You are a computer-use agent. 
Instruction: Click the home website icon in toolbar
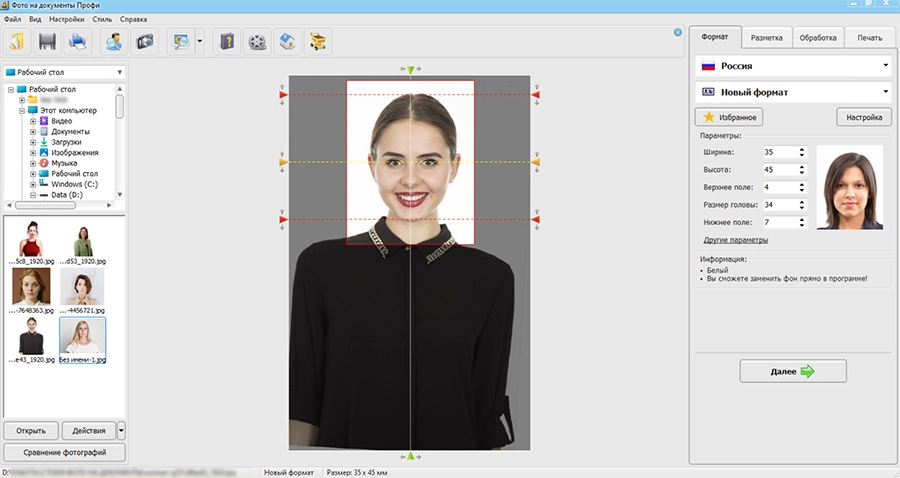(x=288, y=41)
